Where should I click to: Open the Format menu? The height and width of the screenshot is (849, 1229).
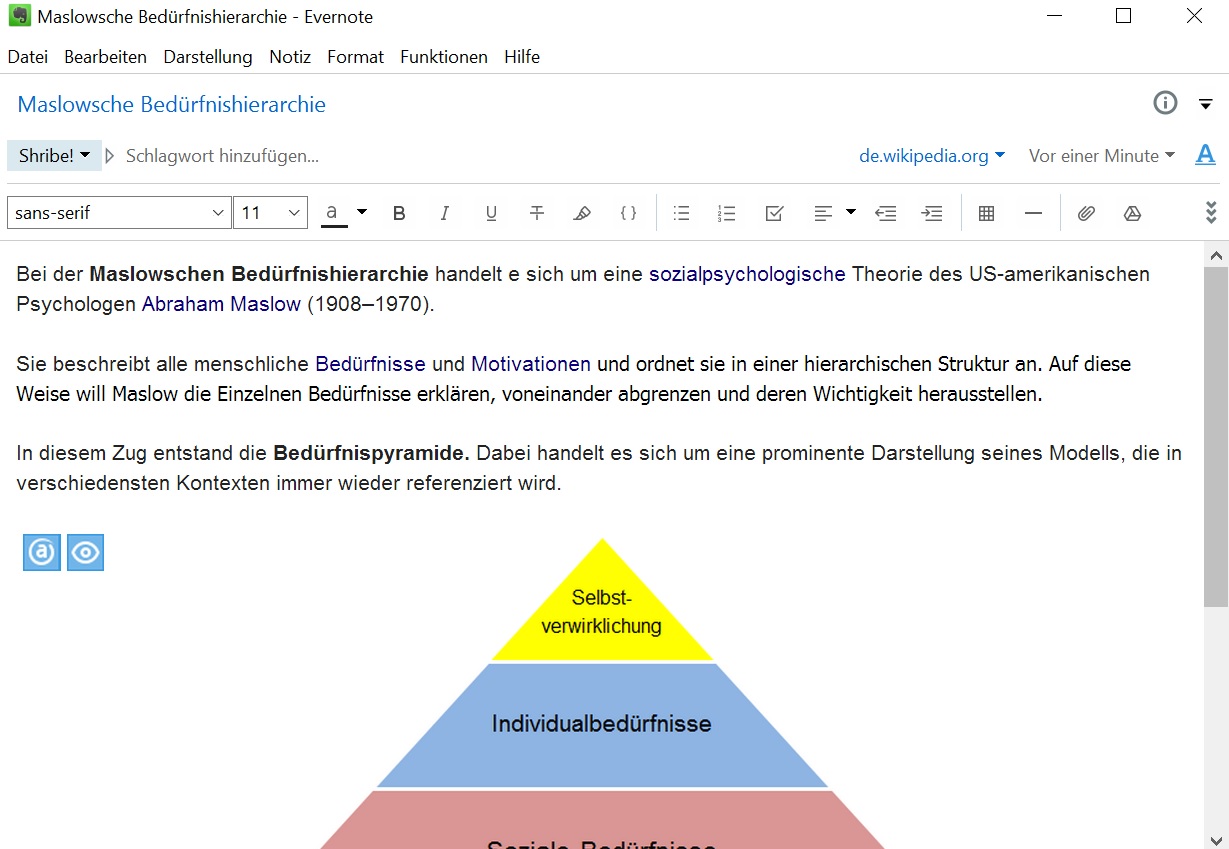(x=355, y=57)
